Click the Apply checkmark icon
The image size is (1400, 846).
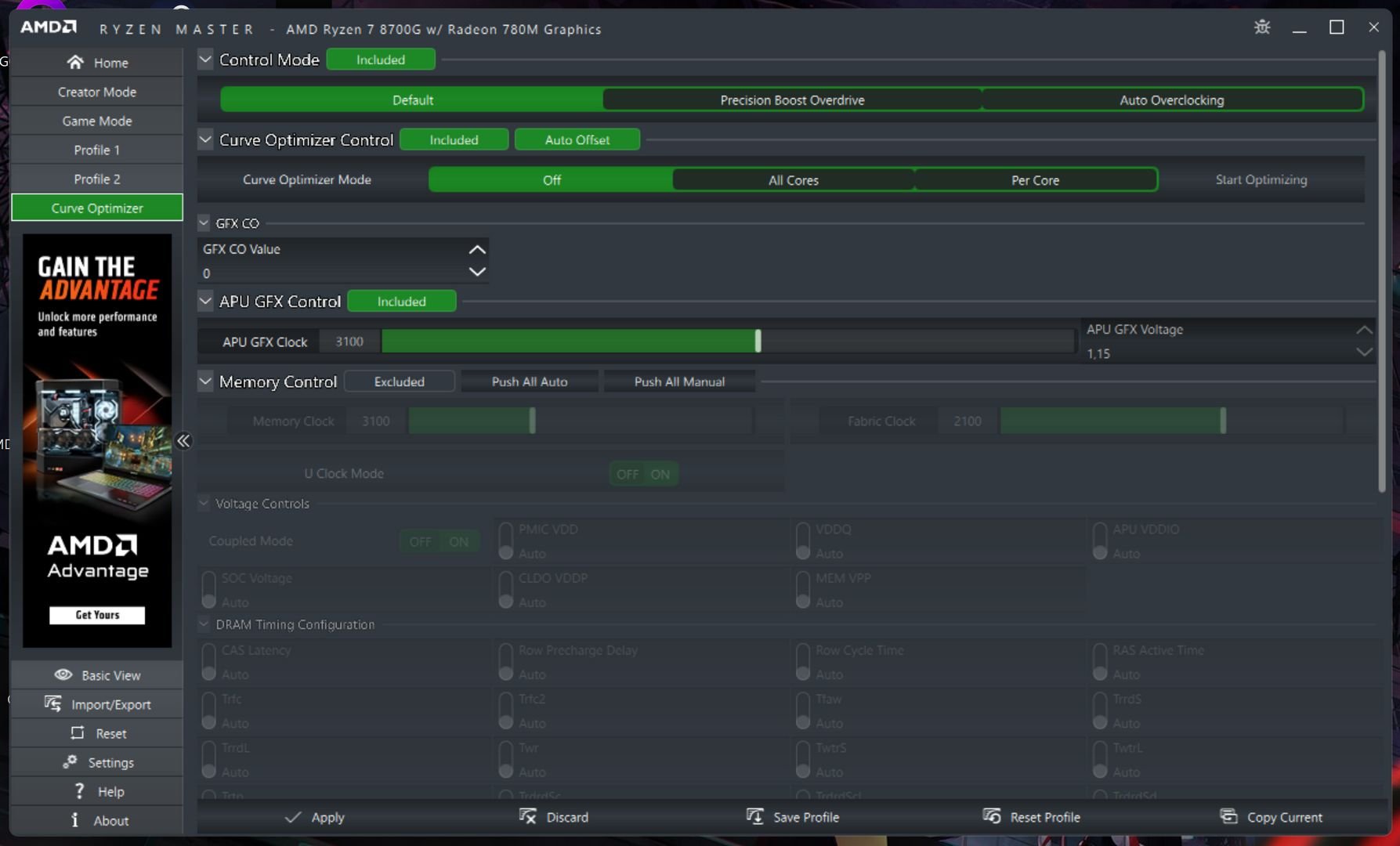pyautogui.click(x=293, y=817)
